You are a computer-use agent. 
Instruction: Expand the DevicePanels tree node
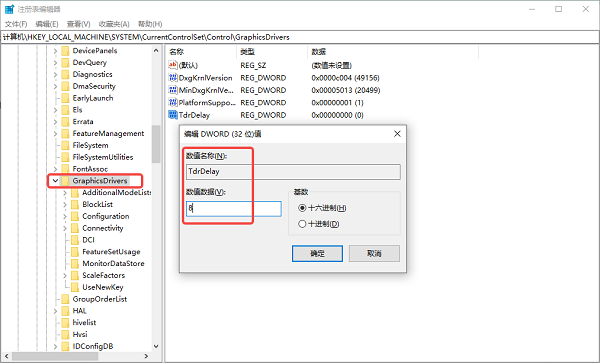pos(55,50)
